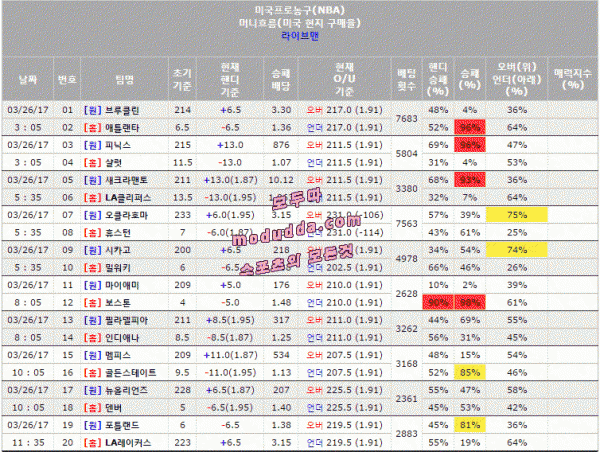The image size is (600, 452).
Task: Select team name 브루클린
Action: [x=122, y=110]
